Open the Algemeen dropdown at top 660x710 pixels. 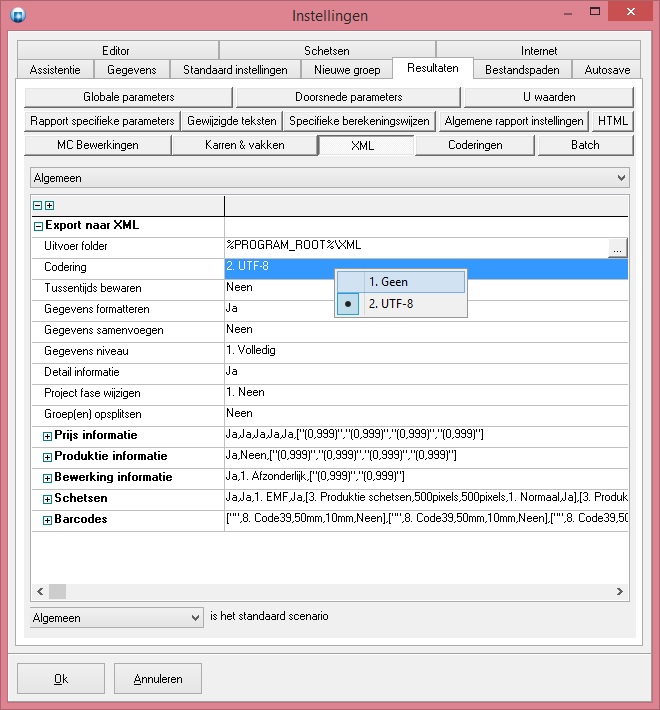tap(330, 178)
